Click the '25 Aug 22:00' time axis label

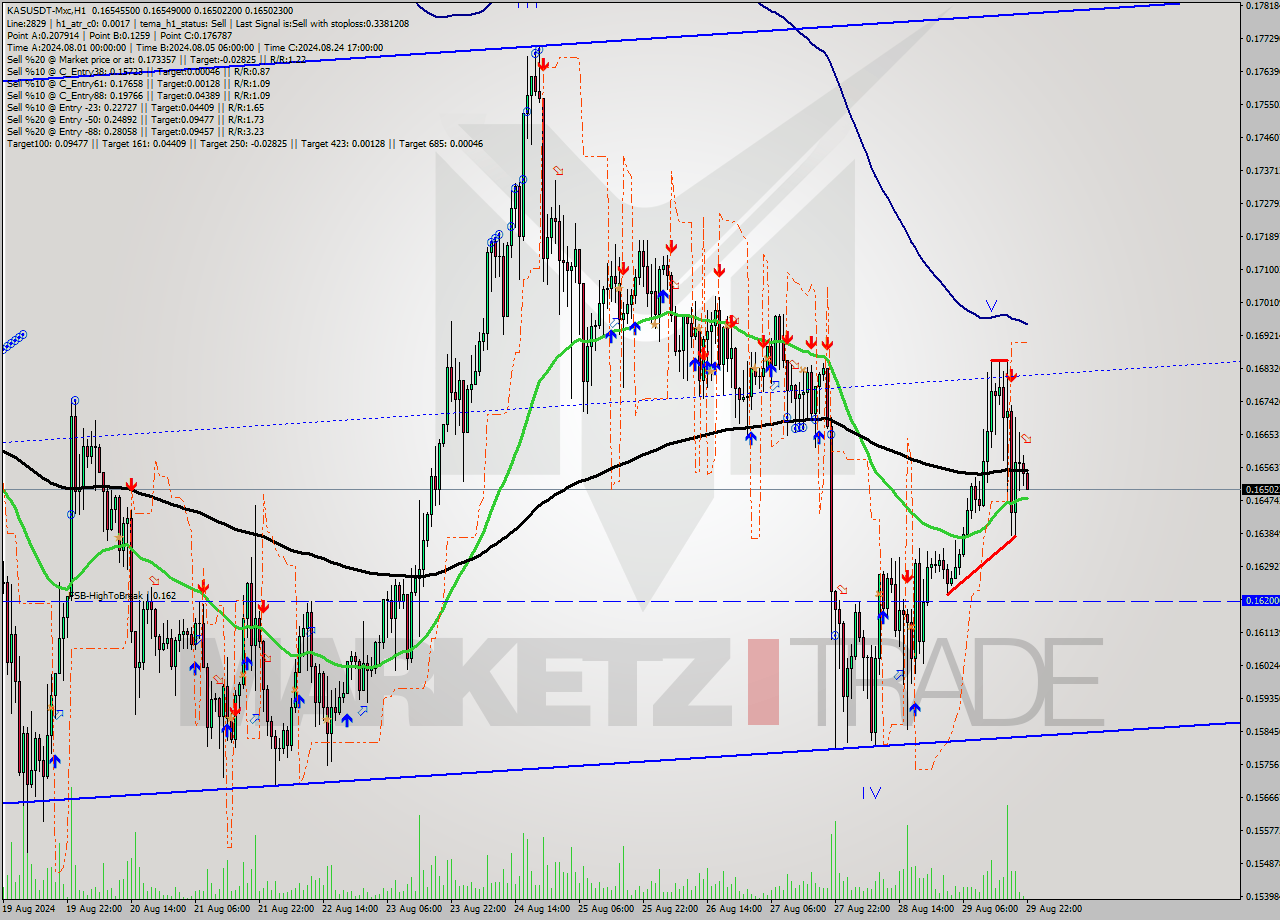coord(669,909)
